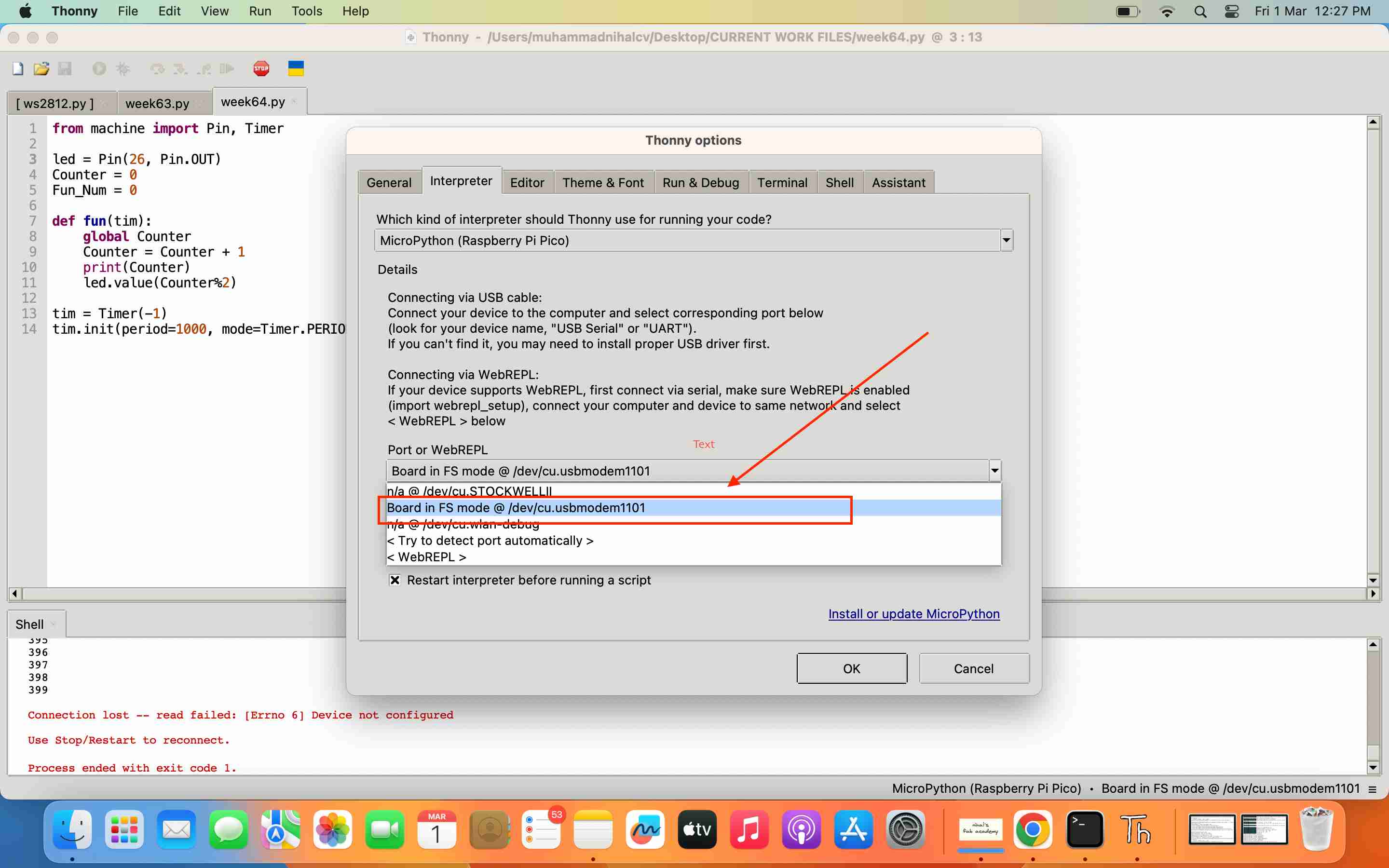Click the Step into toolbar icon

(x=180, y=69)
